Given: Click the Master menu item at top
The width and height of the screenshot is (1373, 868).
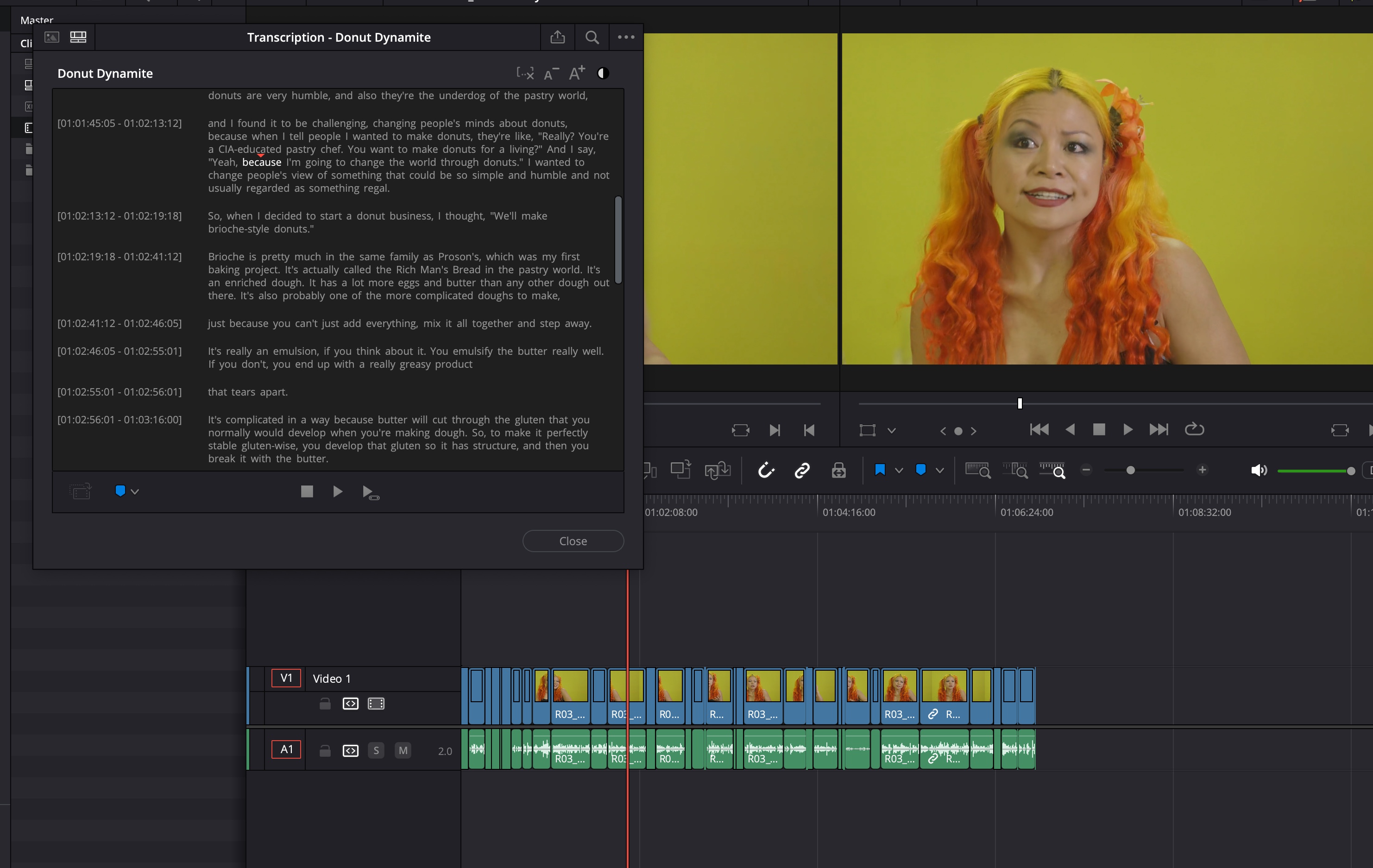Looking at the screenshot, I should pyautogui.click(x=37, y=18).
